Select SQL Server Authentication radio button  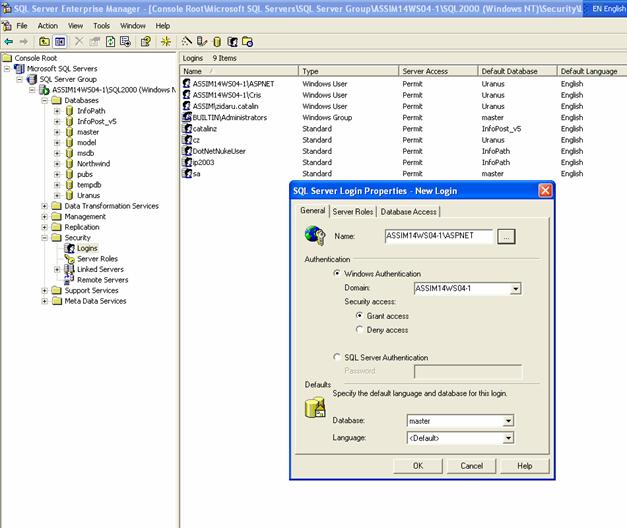pos(338,357)
